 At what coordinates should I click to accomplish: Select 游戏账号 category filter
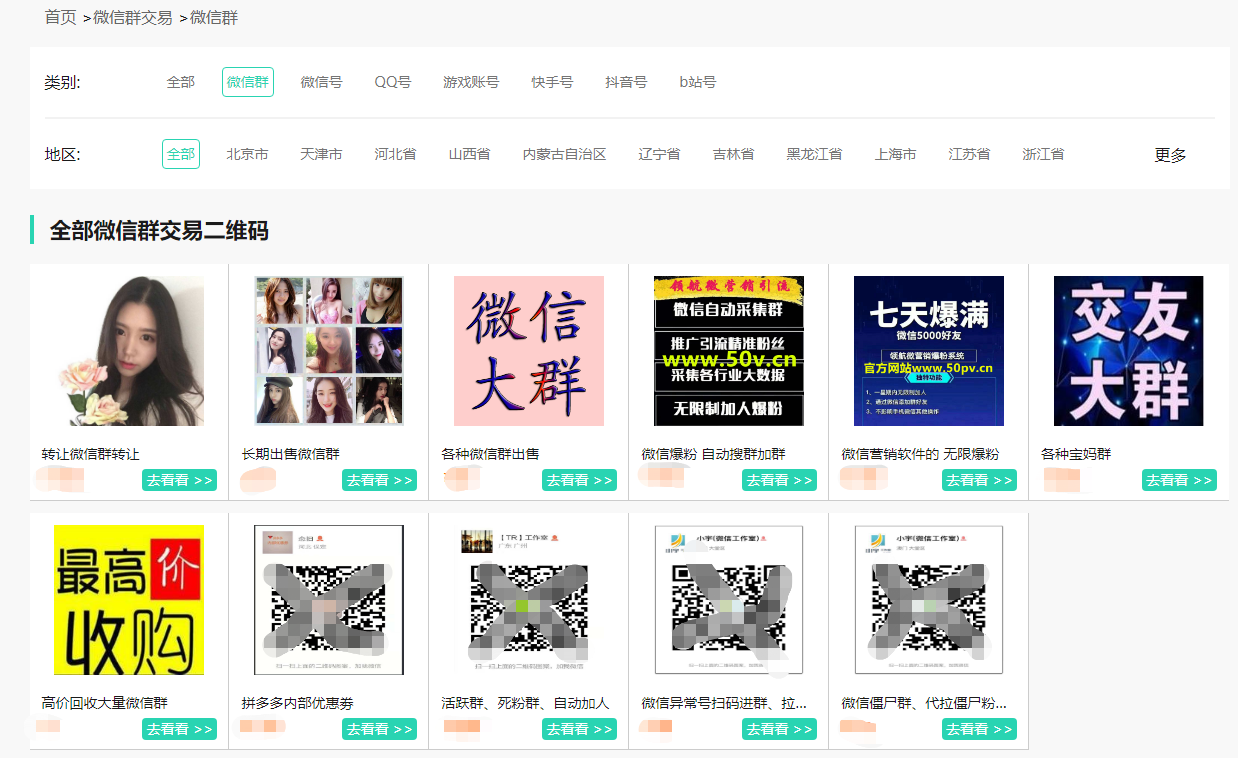[x=471, y=82]
